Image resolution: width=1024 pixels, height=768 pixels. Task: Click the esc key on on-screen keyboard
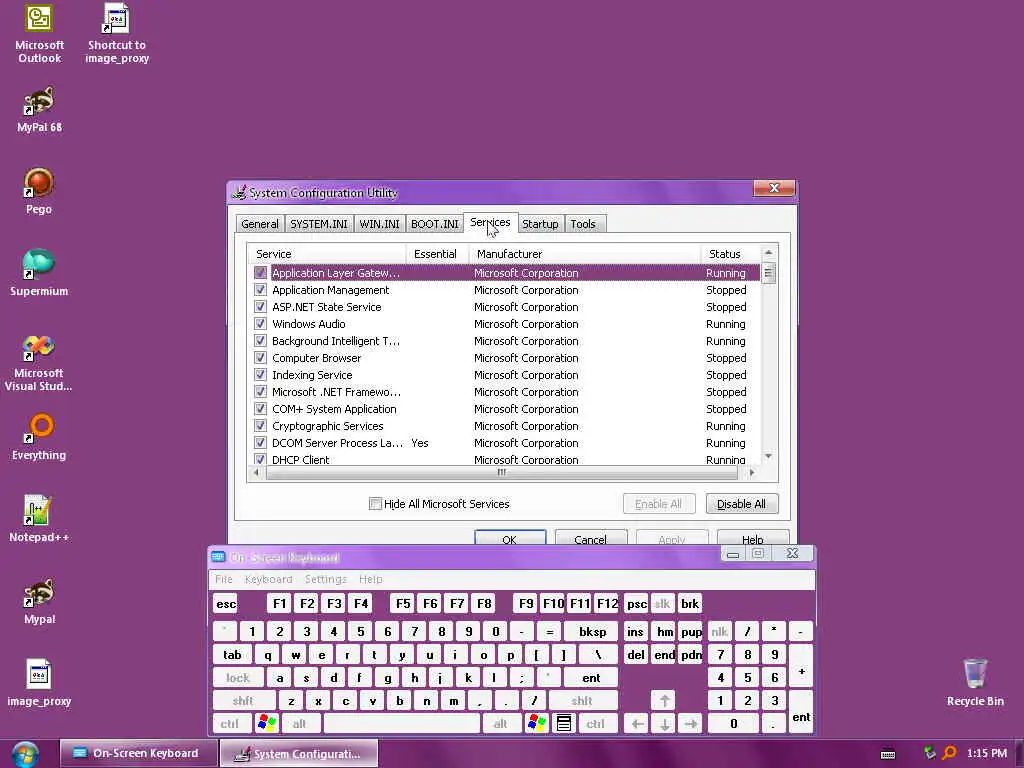226,603
